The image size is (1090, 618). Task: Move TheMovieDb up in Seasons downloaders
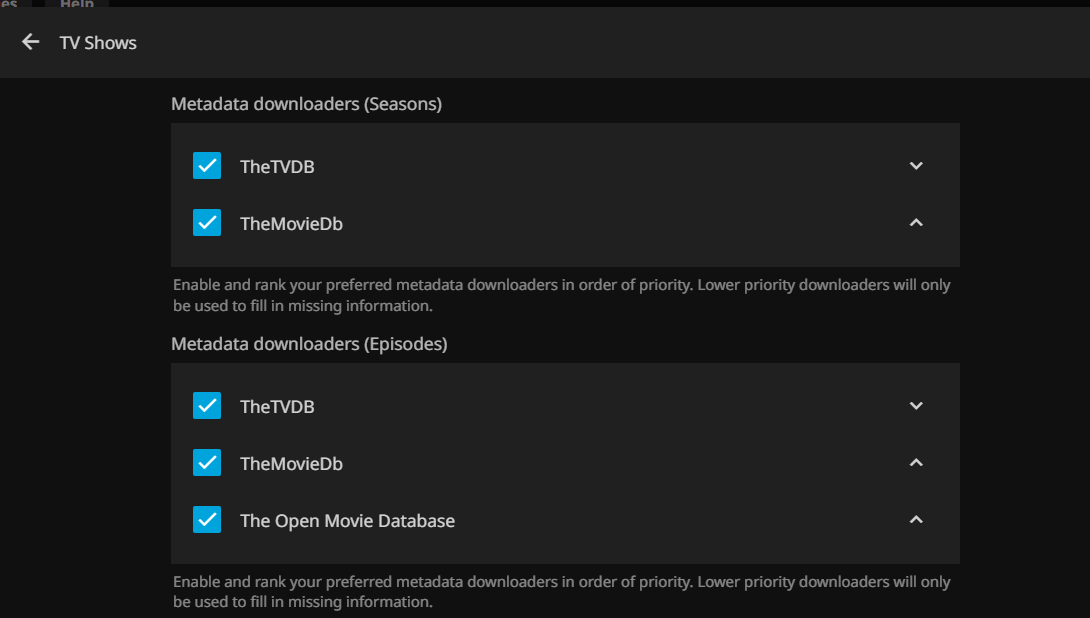pos(916,223)
